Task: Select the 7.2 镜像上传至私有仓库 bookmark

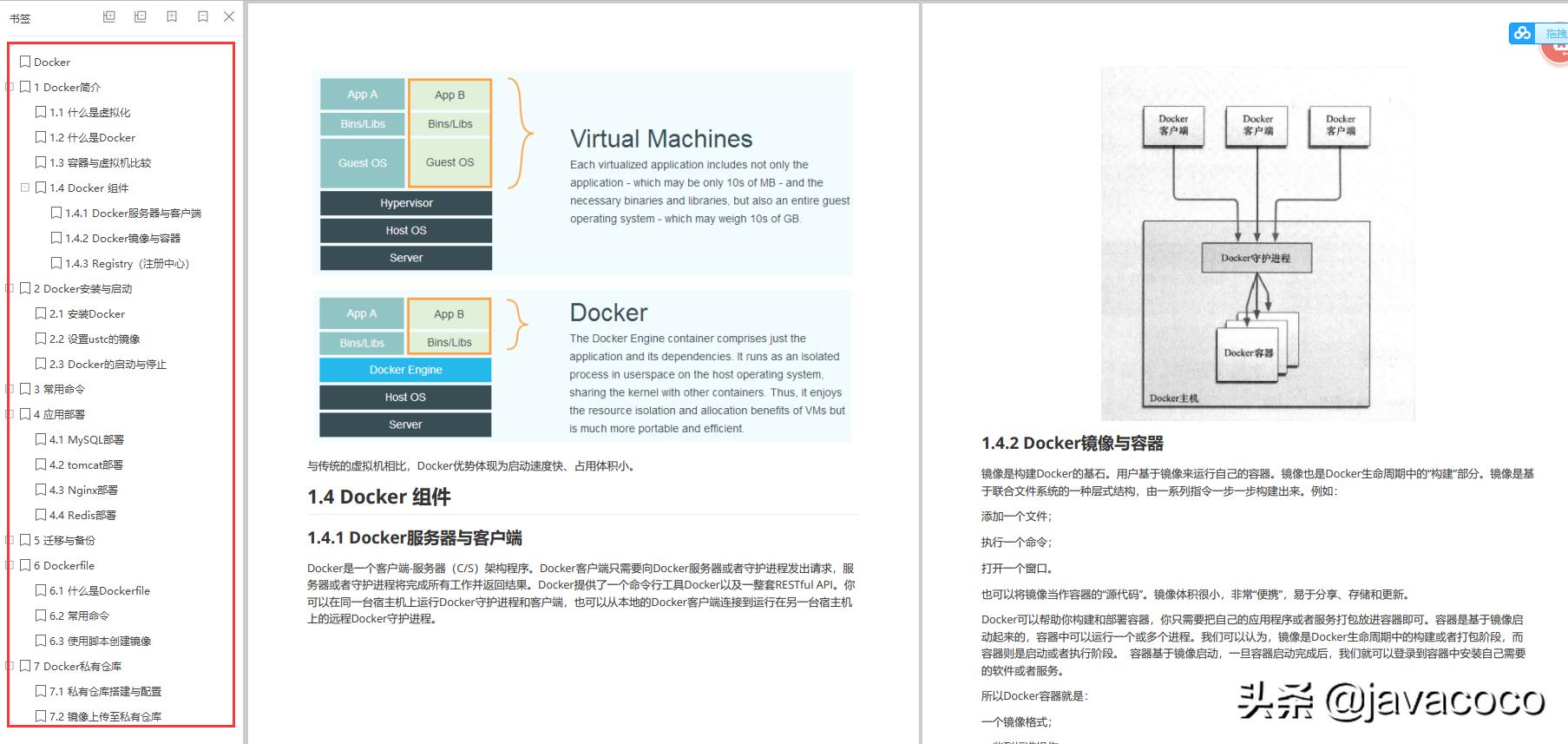Action: coord(105,716)
